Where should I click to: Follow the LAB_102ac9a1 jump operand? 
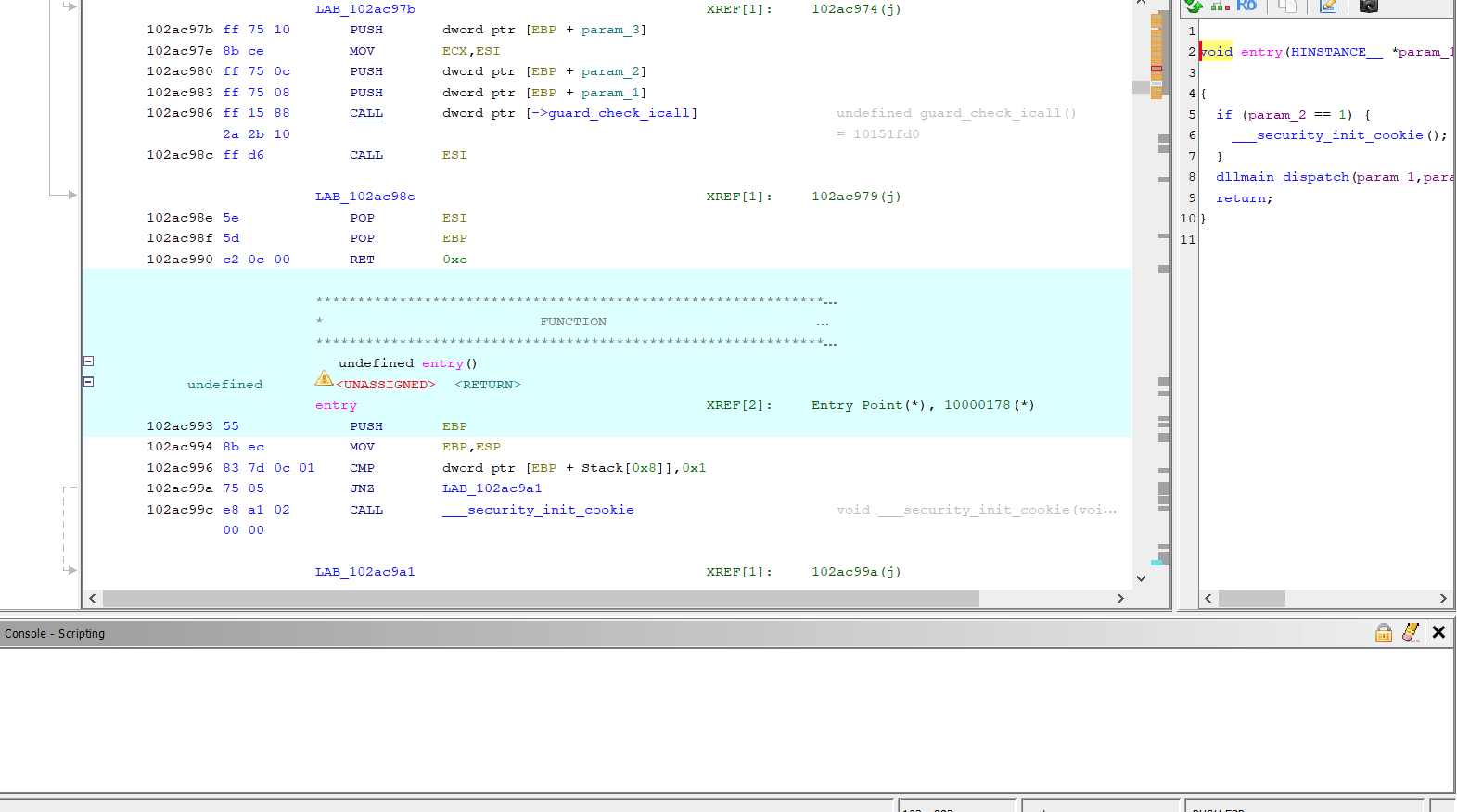click(x=492, y=488)
